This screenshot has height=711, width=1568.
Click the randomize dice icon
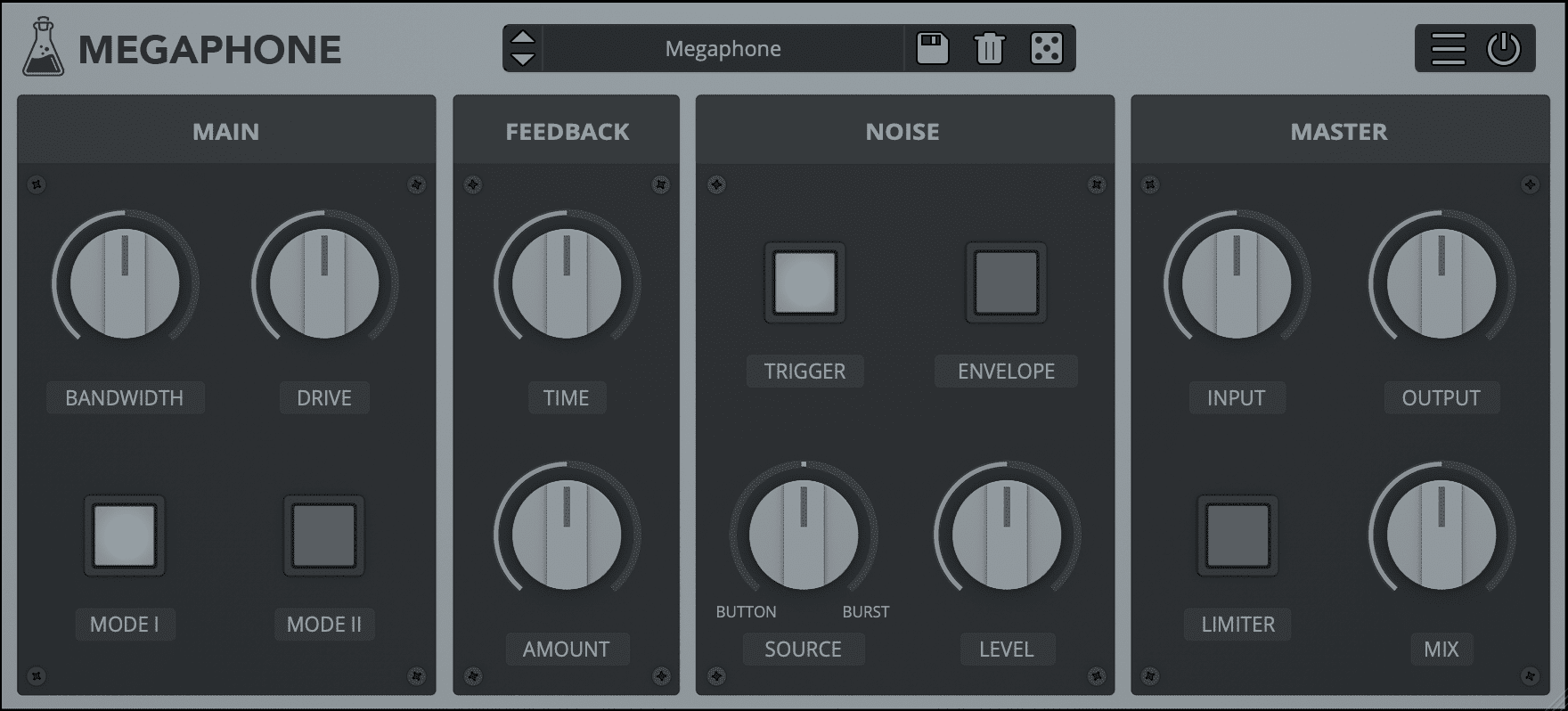click(1046, 48)
